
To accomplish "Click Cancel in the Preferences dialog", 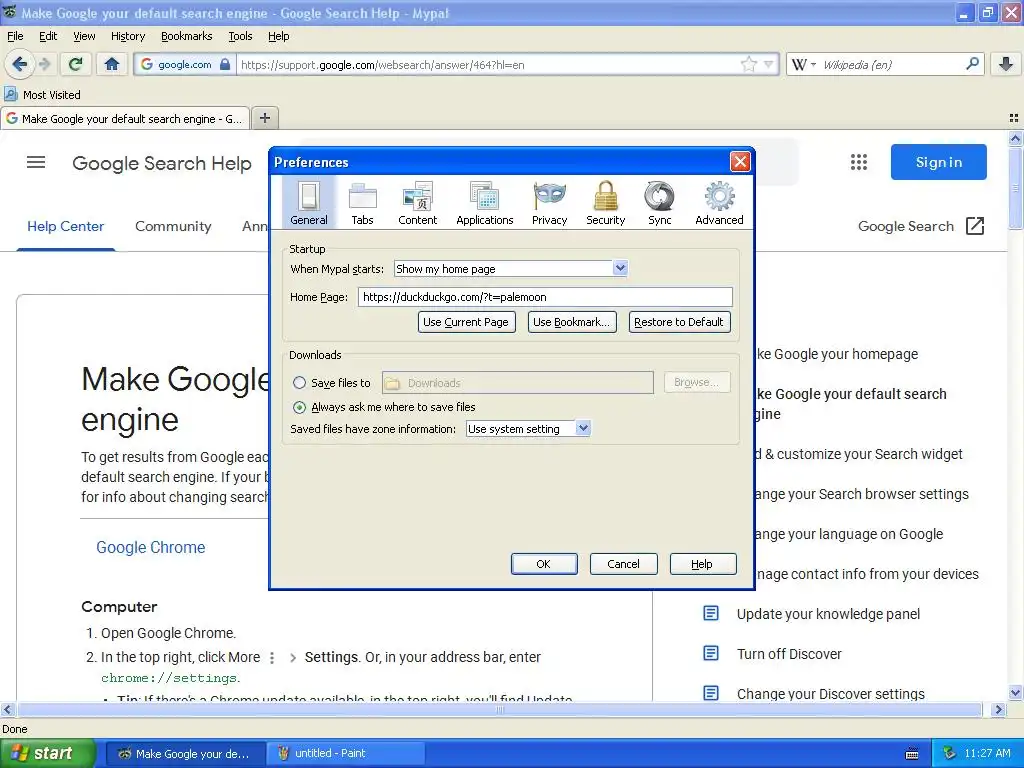I will 623,564.
